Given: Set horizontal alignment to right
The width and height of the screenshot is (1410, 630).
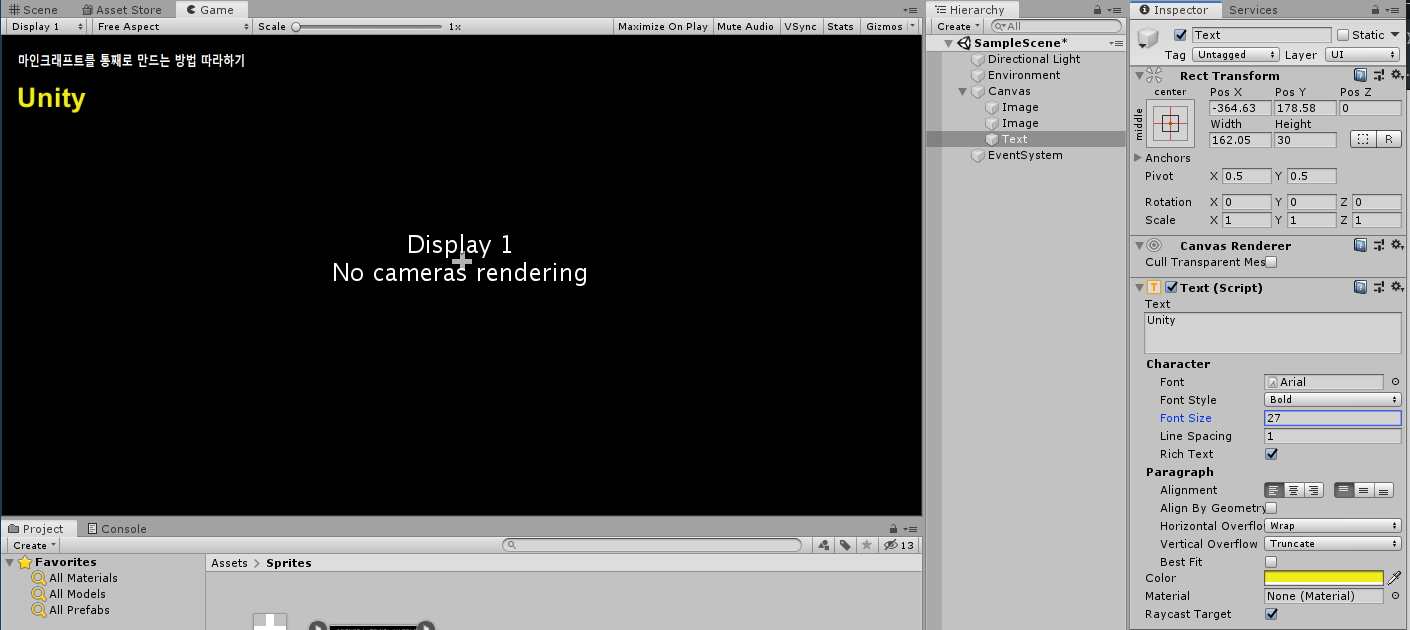Looking at the screenshot, I should click(x=1313, y=490).
